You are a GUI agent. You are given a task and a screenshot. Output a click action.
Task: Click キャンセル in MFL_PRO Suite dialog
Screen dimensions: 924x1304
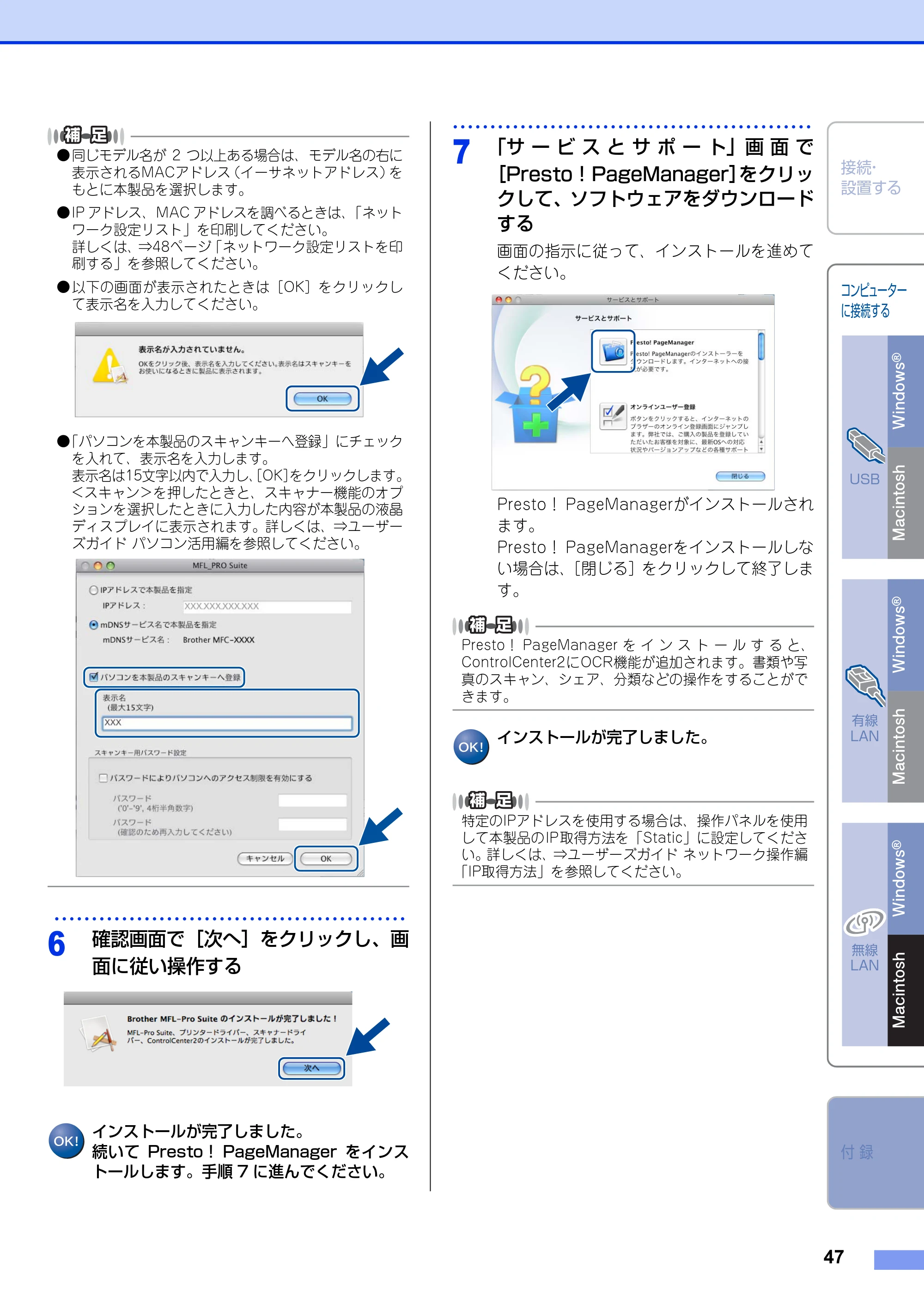coord(265,859)
